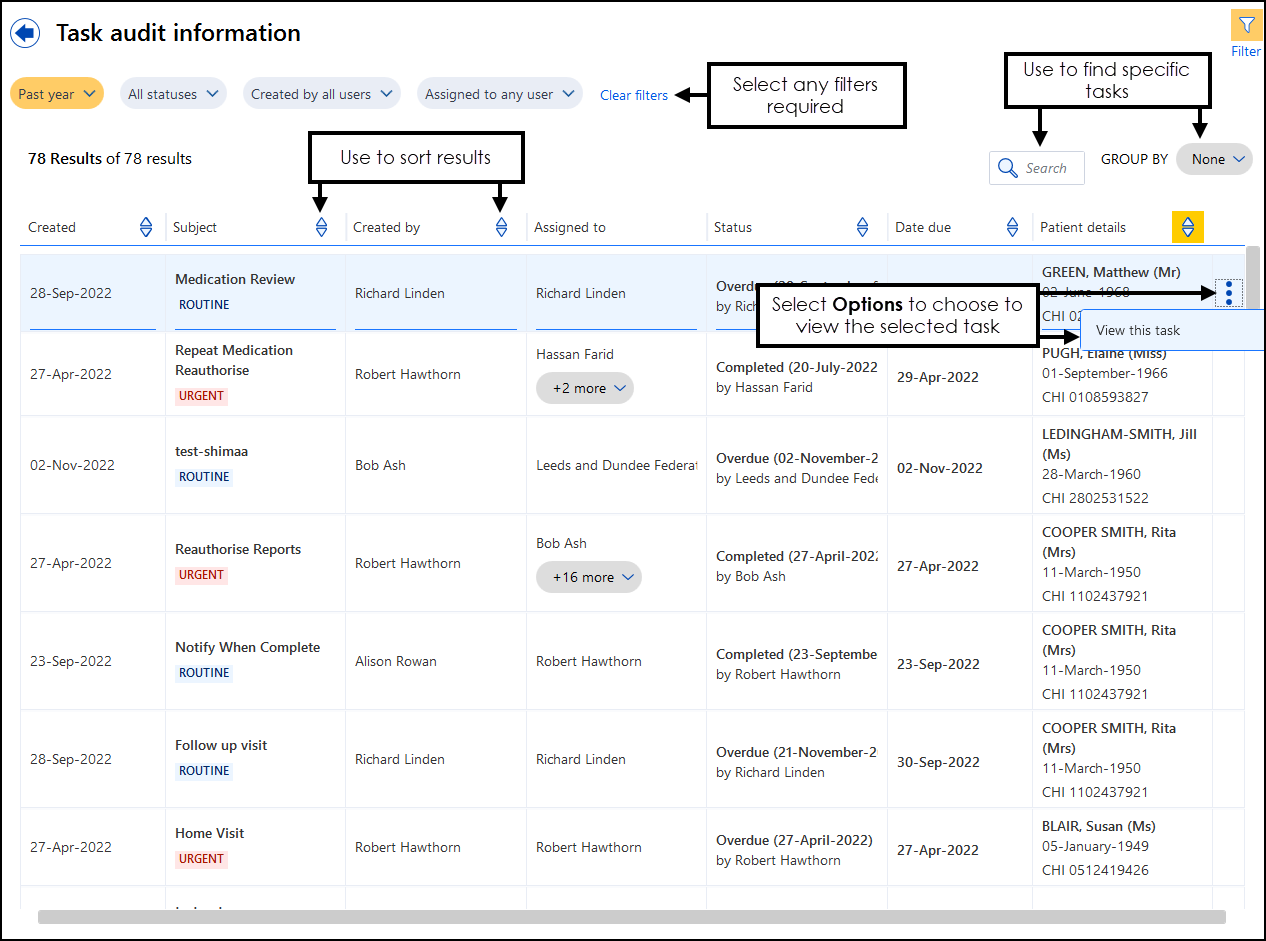Expand the +16 more assignees list
The image size is (1266, 941).
tap(589, 577)
